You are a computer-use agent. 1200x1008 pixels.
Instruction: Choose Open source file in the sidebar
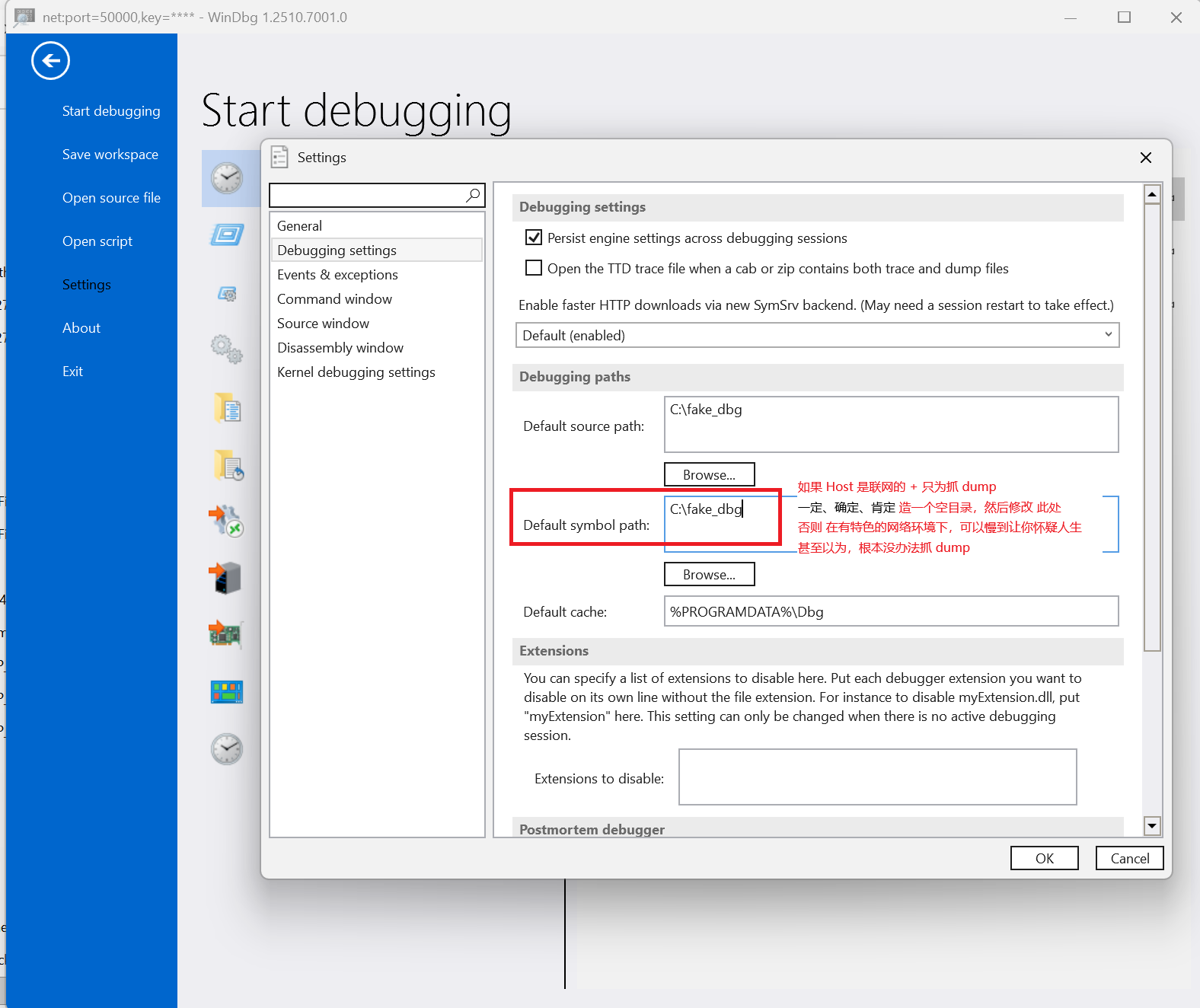[111, 198]
